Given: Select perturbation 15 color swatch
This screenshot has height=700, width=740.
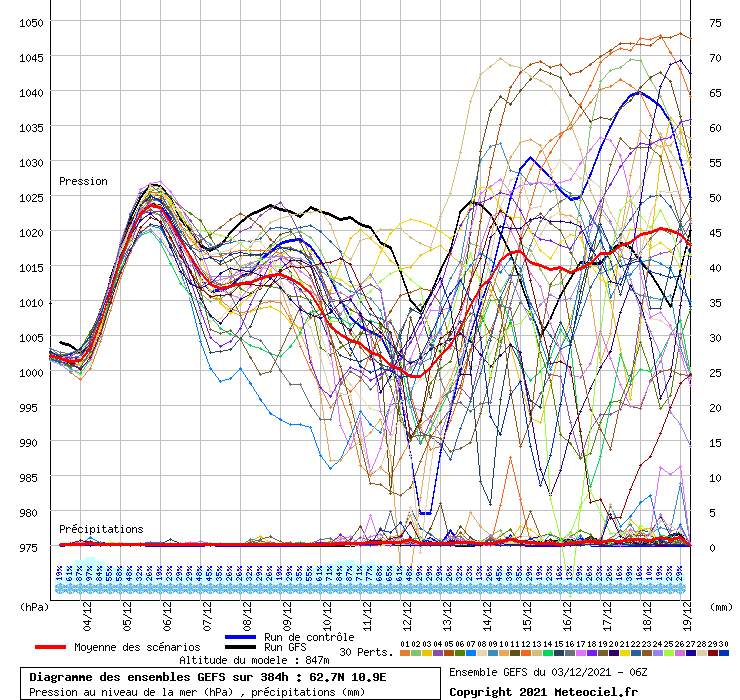Looking at the screenshot, I should pos(559,652).
